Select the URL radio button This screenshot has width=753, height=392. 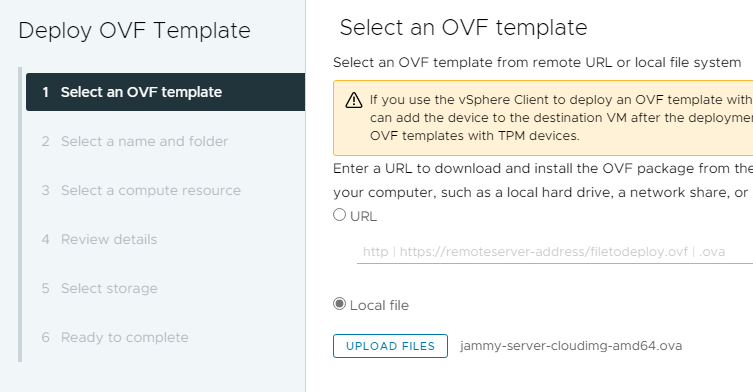coord(340,215)
